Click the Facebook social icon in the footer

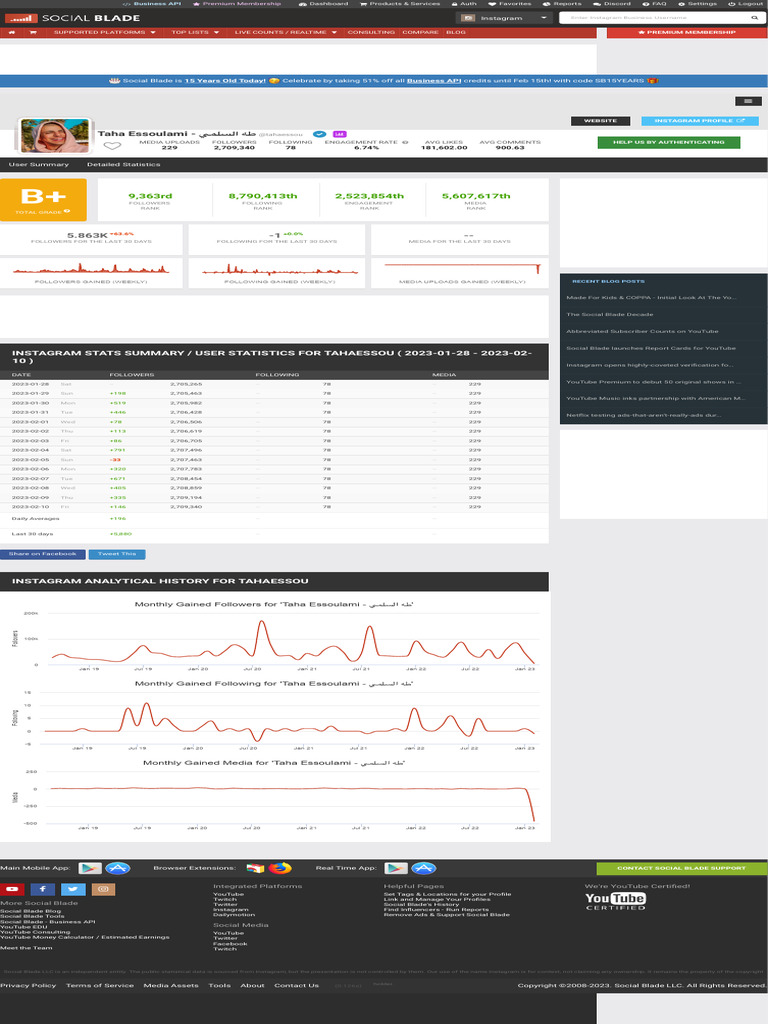point(42,889)
